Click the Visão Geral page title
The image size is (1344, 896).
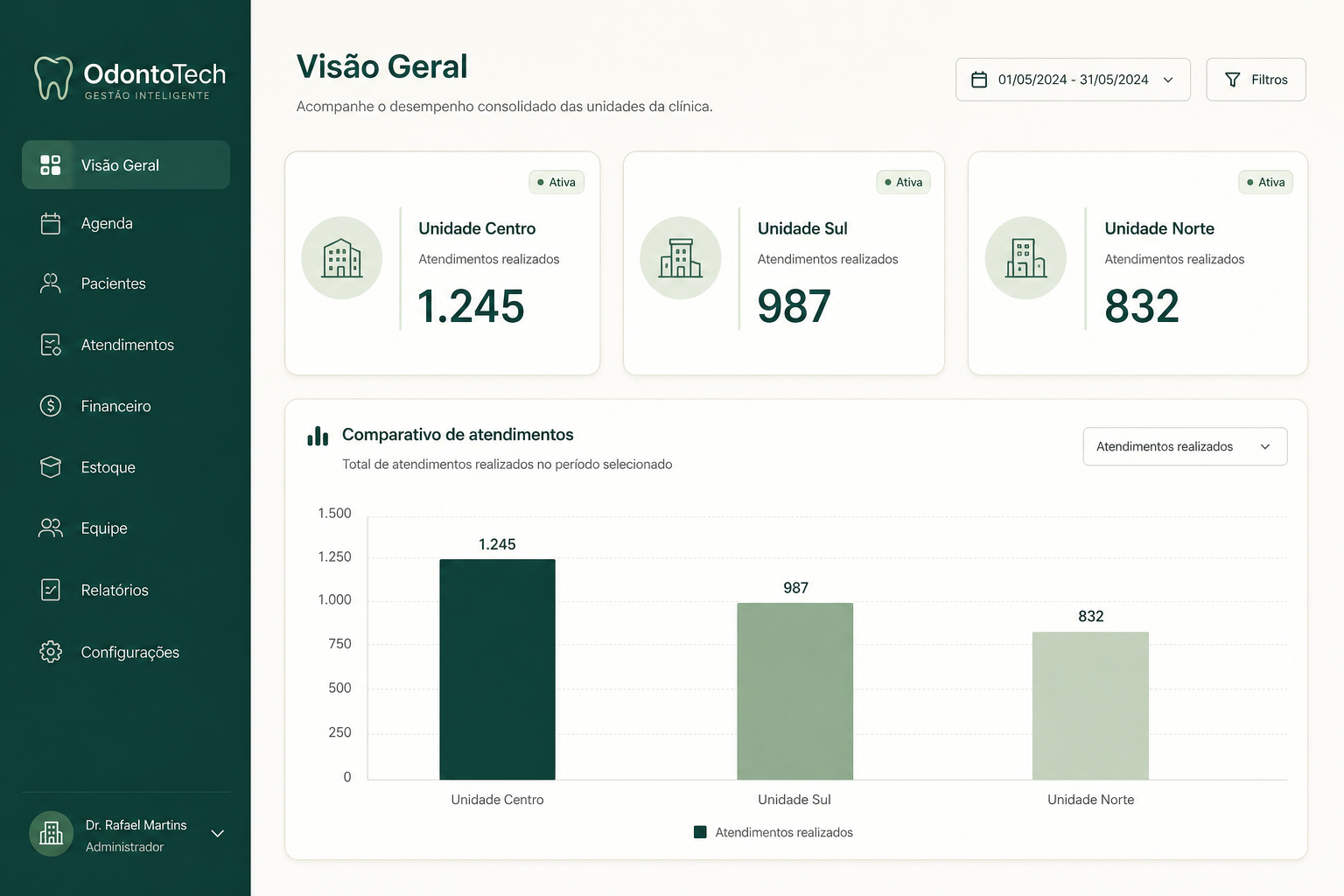pyautogui.click(x=381, y=66)
